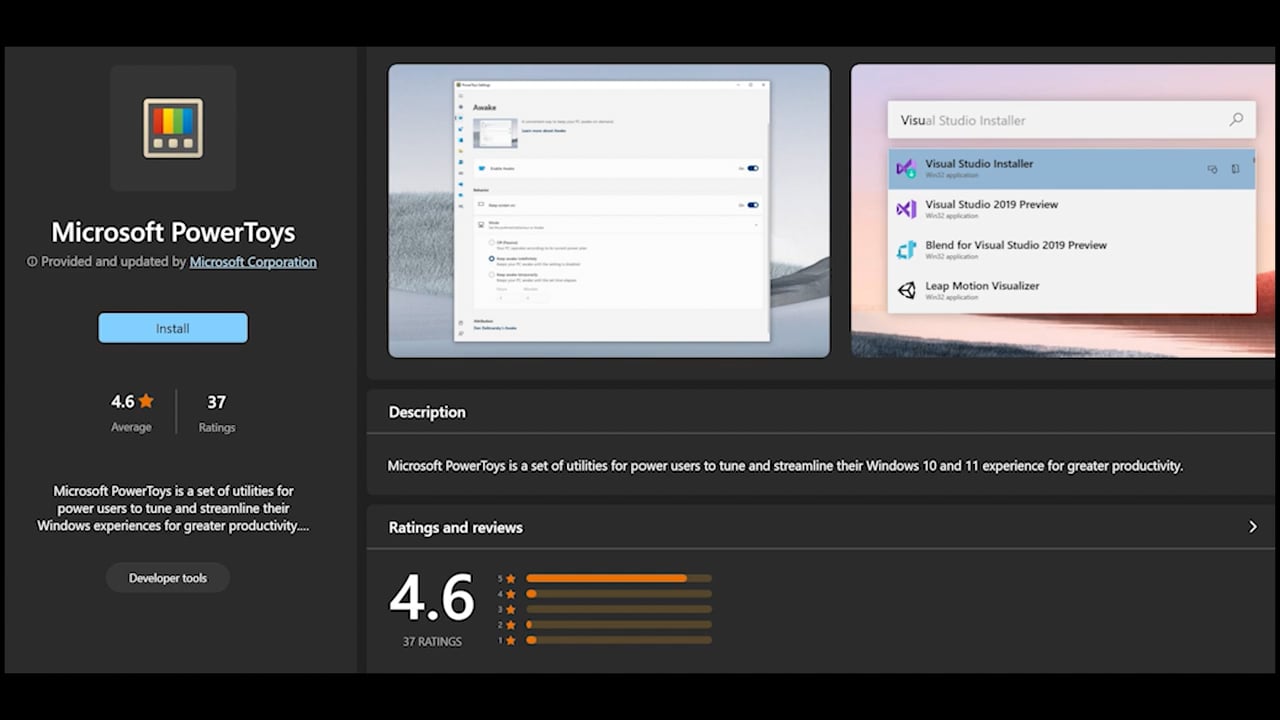The height and width of the screenshot is (720, 1280).
Task: Click the large 4.6 rating score
Action: click(432, 597)
